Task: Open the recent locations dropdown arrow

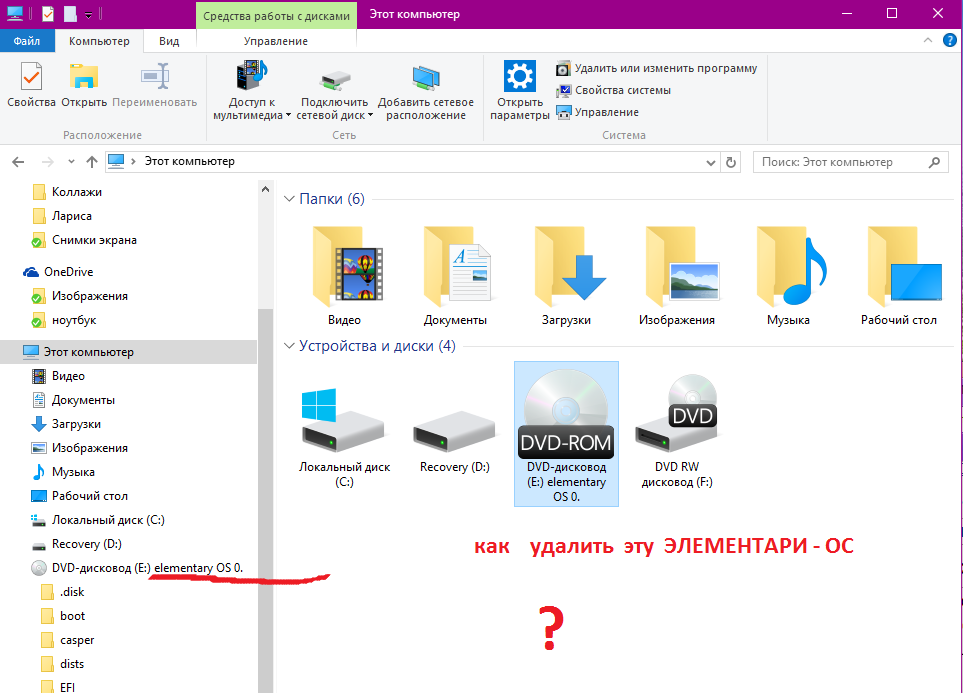Action: (x=71, y=162)
